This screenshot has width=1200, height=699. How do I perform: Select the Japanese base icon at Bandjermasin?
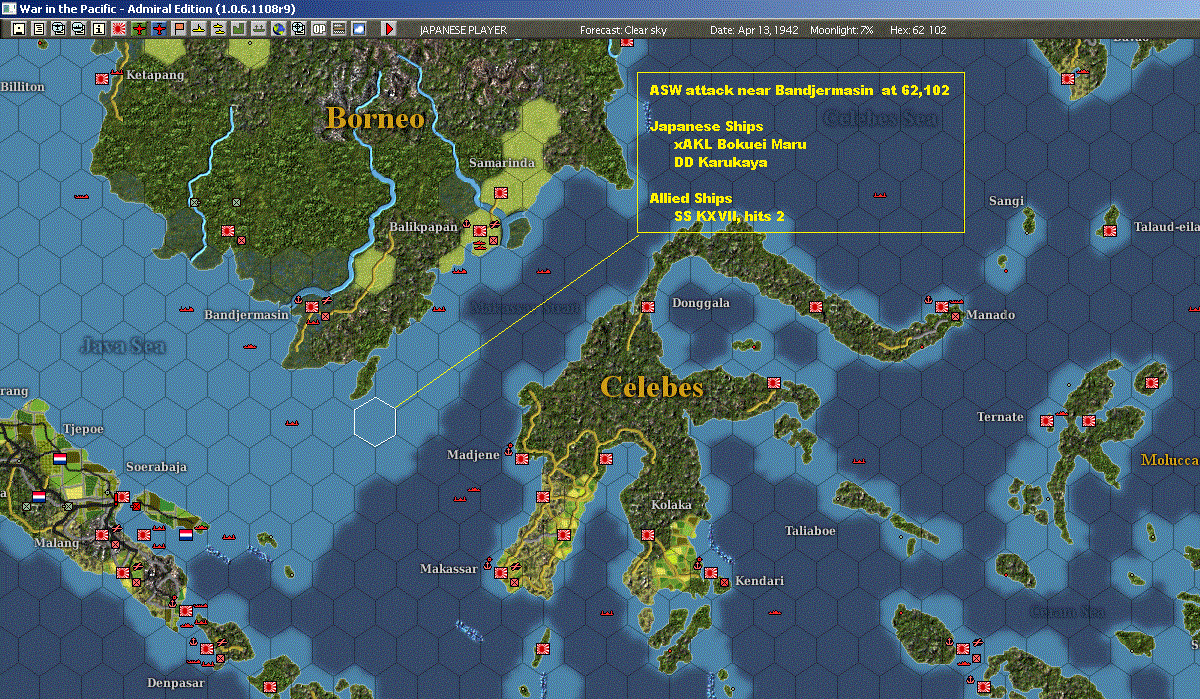(311, 307)
